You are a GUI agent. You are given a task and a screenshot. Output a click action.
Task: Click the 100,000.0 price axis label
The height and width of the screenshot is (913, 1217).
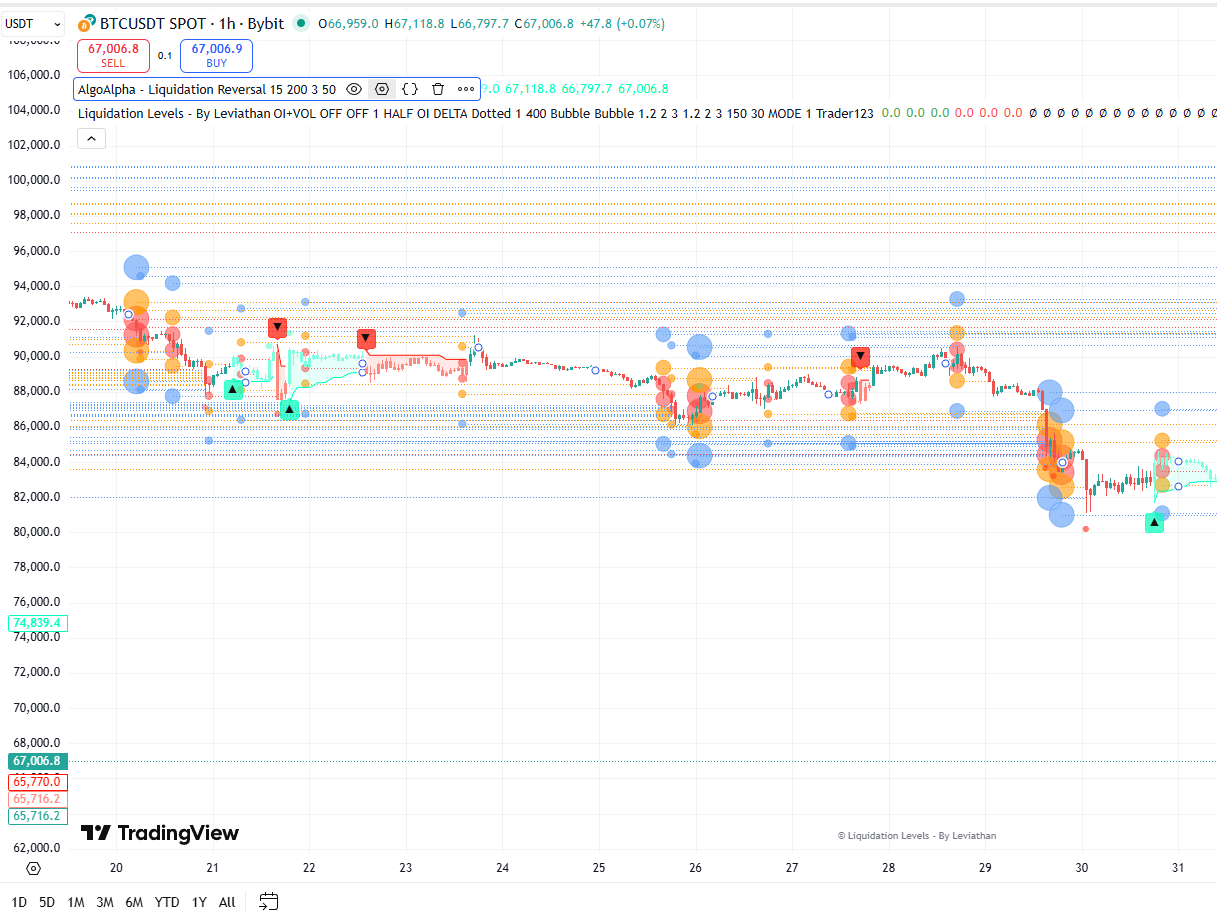[x=33, y=180]
